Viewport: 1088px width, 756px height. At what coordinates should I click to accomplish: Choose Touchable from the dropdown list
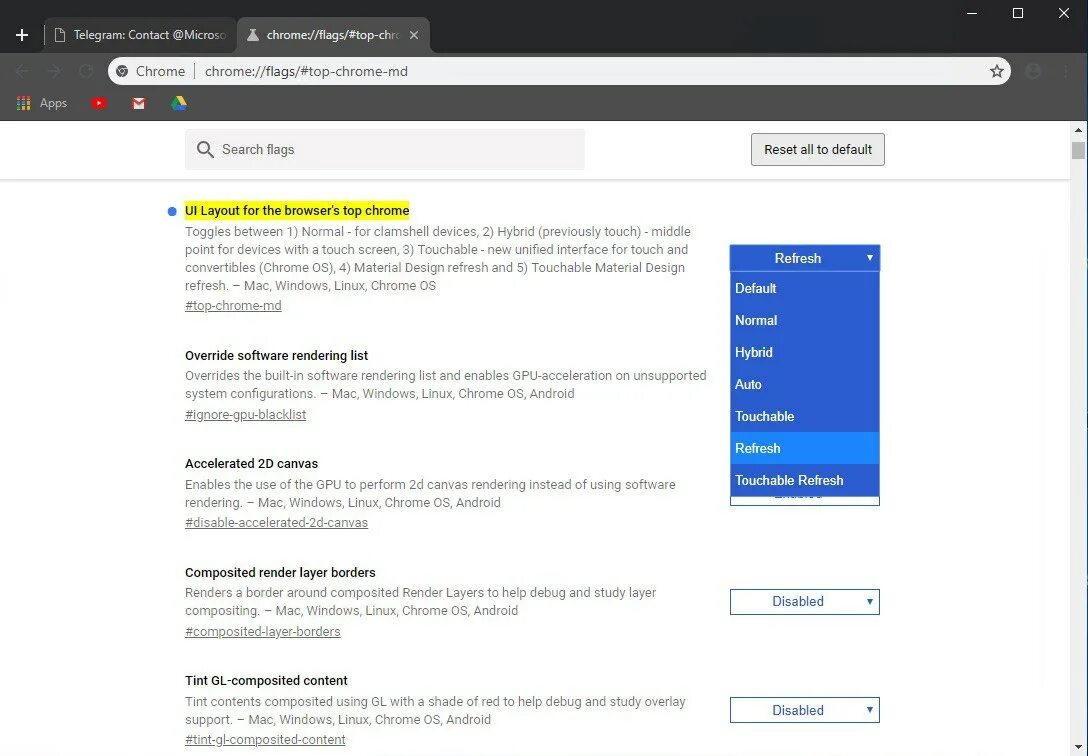click(x=805, y=416)
